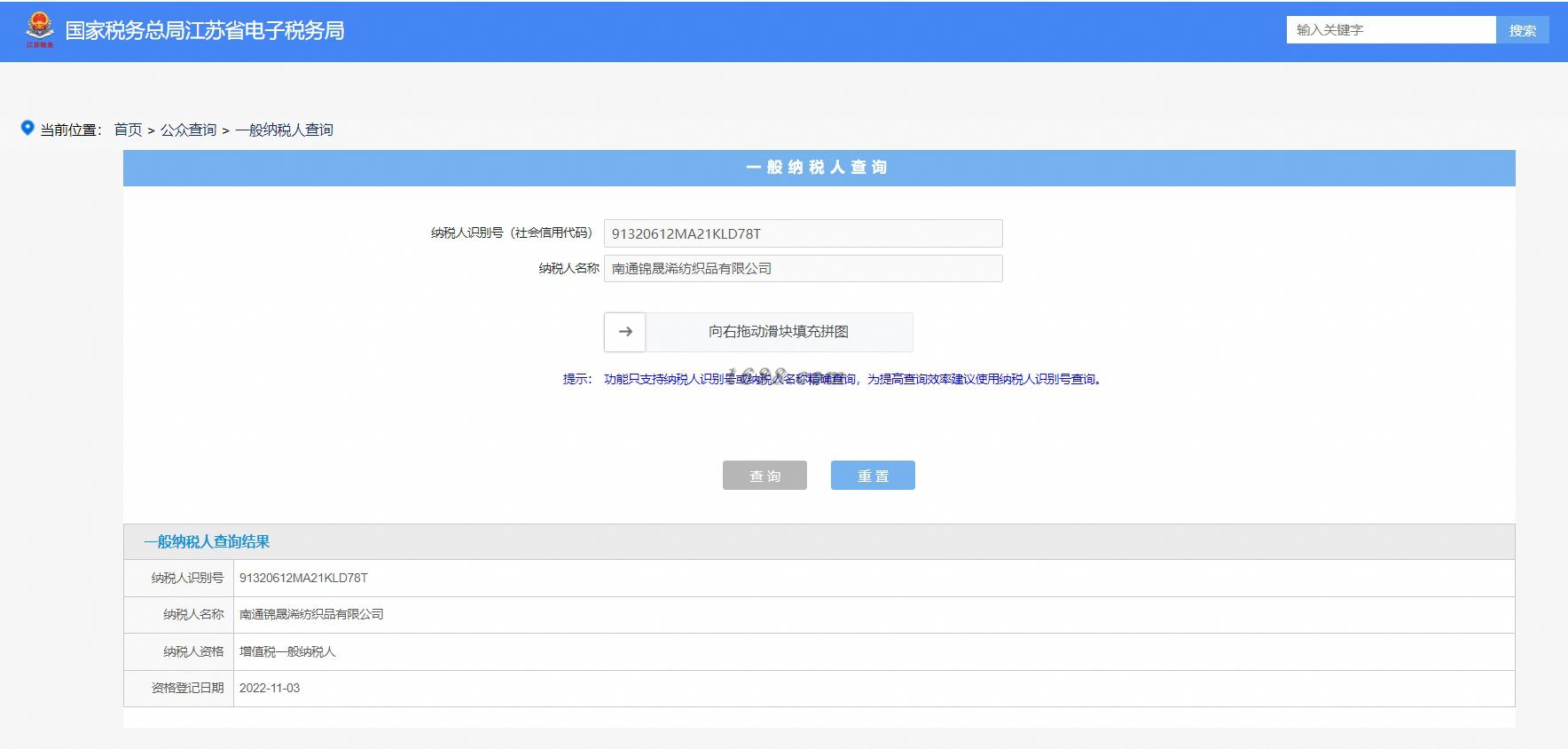Image resolution: width=1568 pixels, height=749 pixels.
Task: Click the 纳税人识别号 label in results table
Action: pos(187,578)
